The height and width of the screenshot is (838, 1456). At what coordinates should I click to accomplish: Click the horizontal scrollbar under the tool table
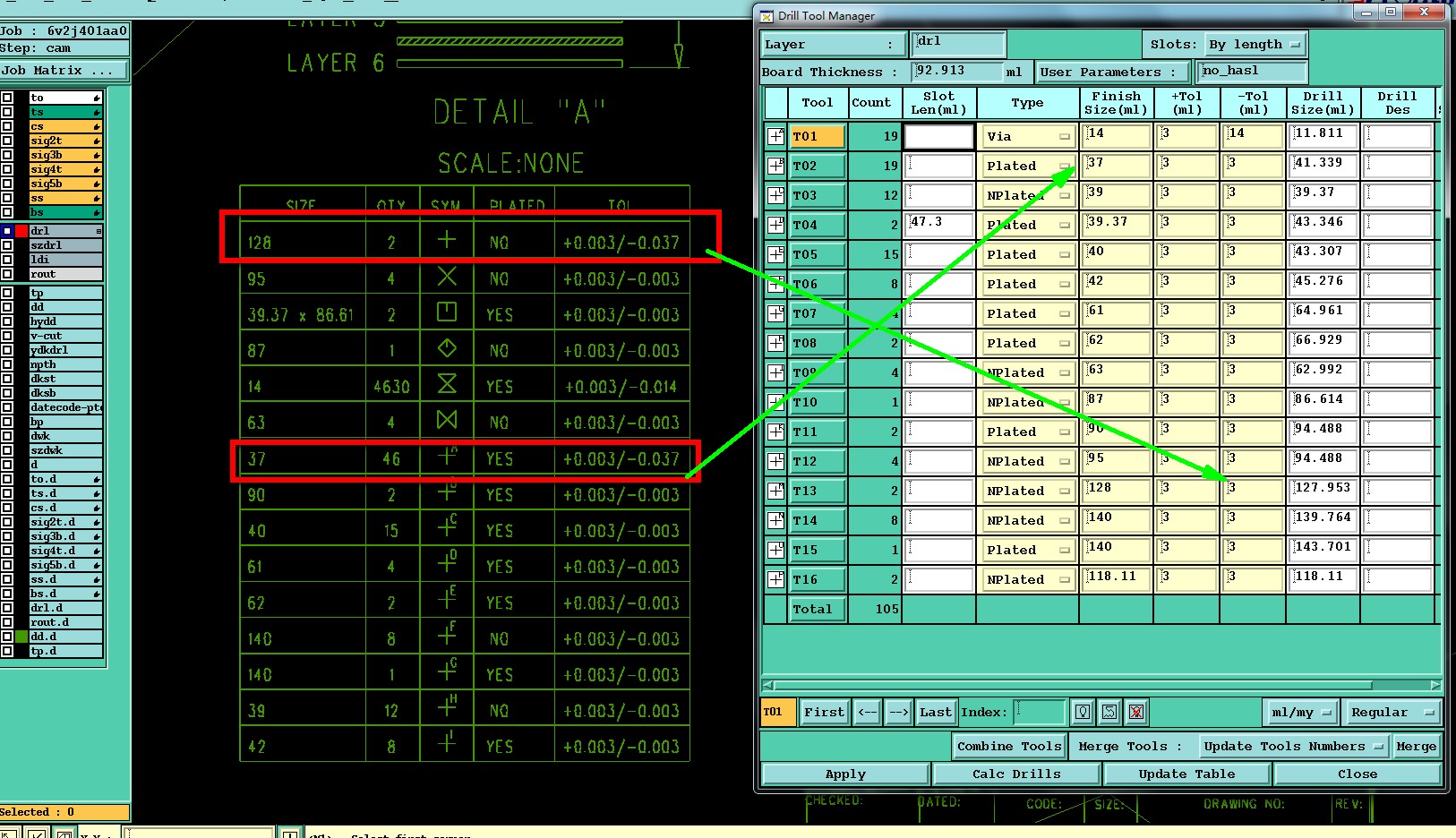coord(1101,686)
